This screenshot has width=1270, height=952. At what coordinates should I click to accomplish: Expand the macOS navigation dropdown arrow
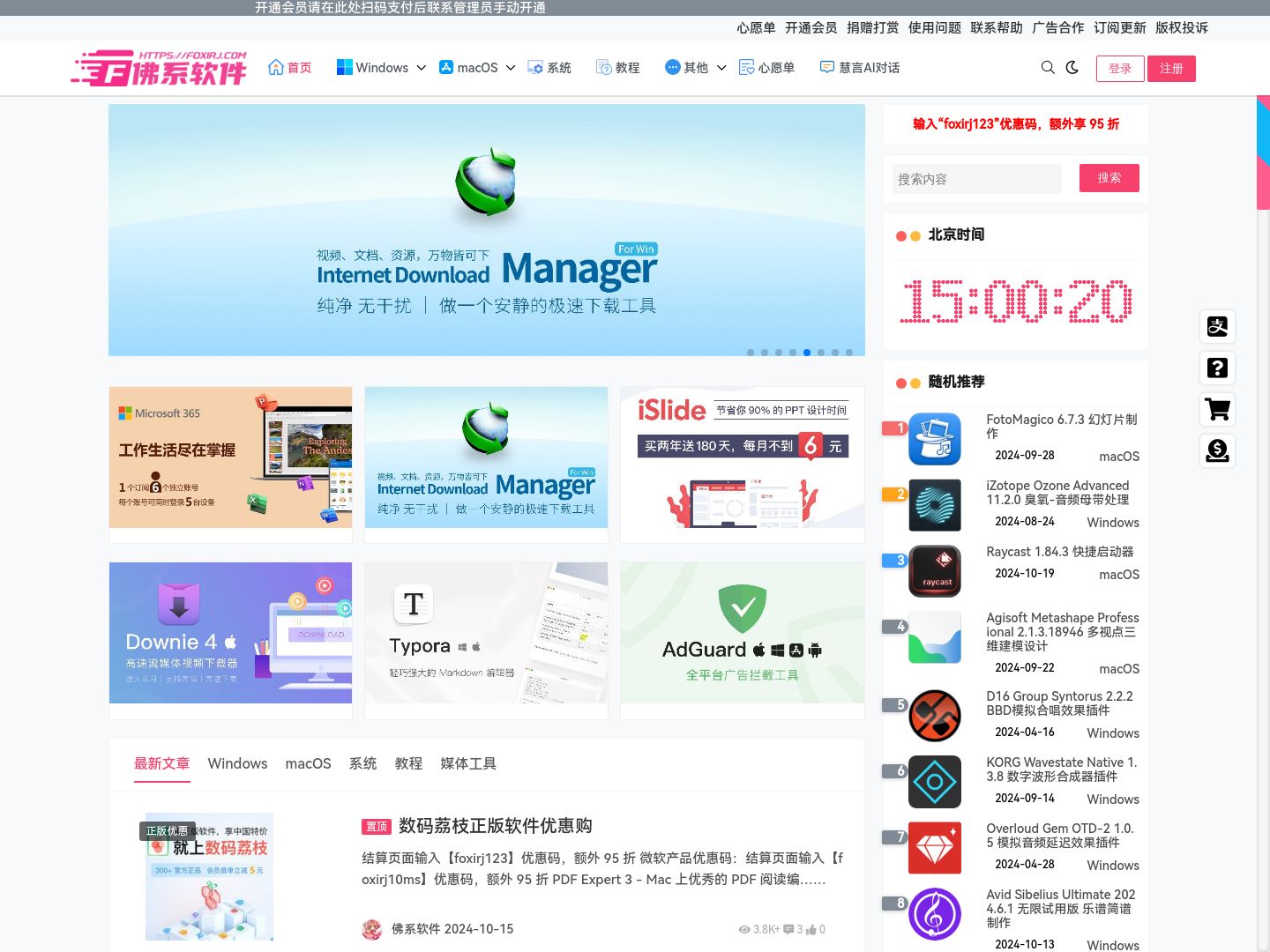coord(511,68)
